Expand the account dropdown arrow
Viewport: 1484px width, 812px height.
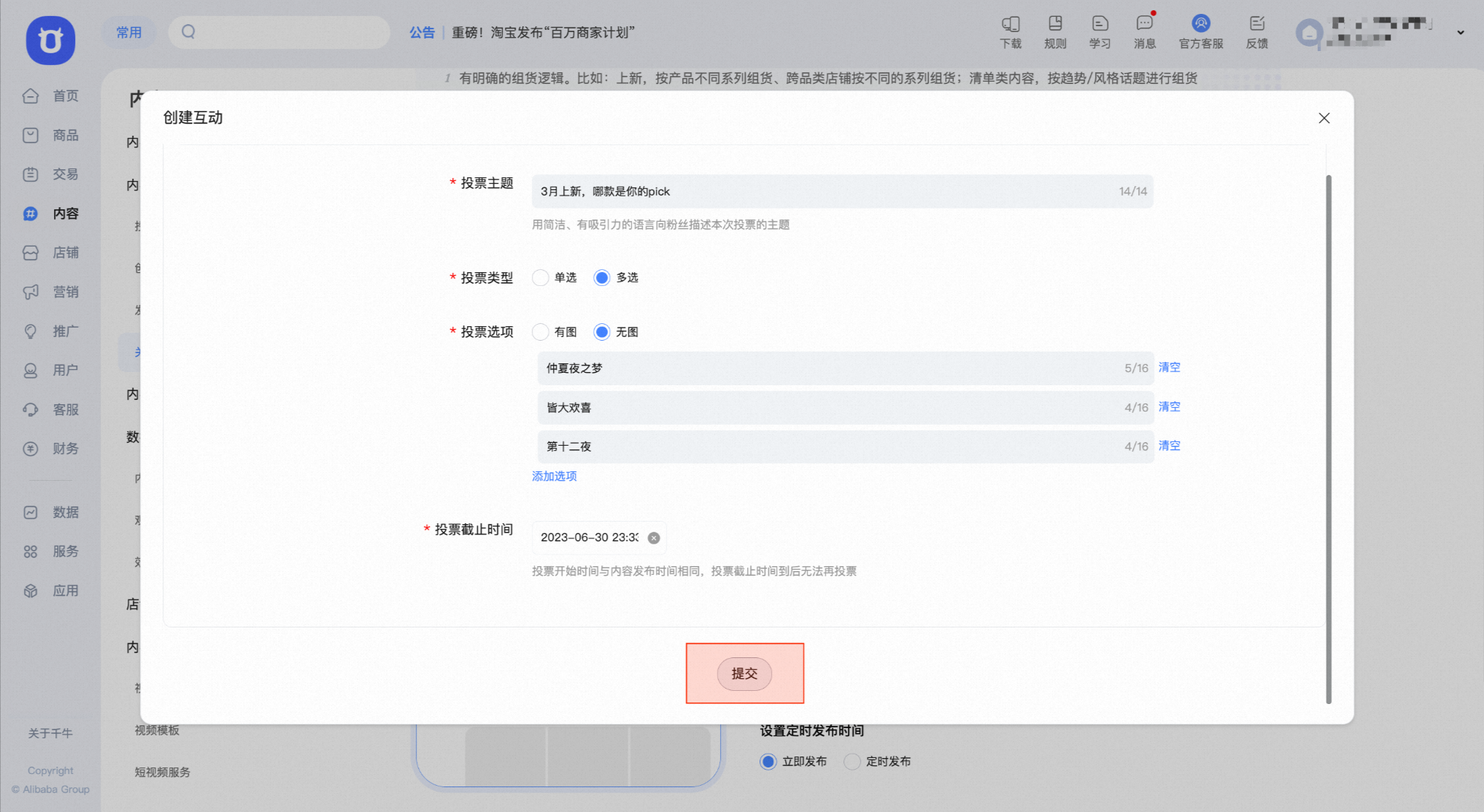coord(1461,32)
